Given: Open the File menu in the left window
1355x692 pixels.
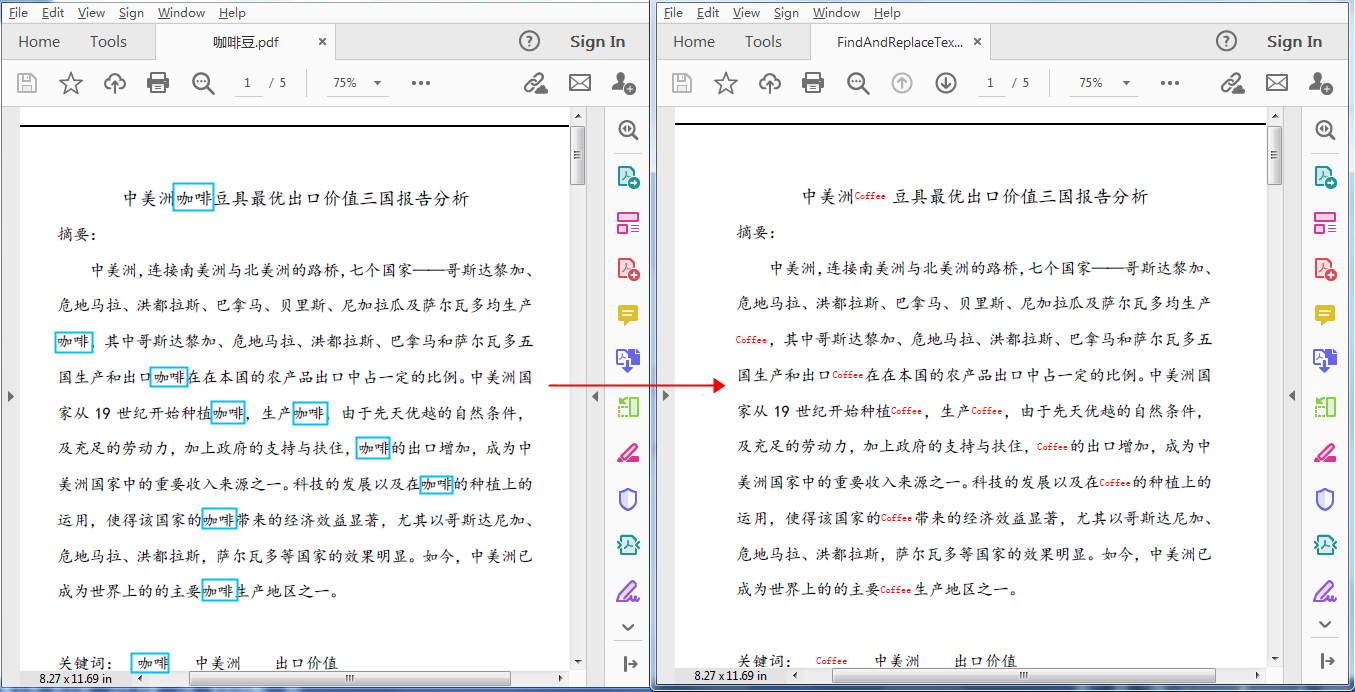Looking at the screenshot, I should click(x=18, y=13).
